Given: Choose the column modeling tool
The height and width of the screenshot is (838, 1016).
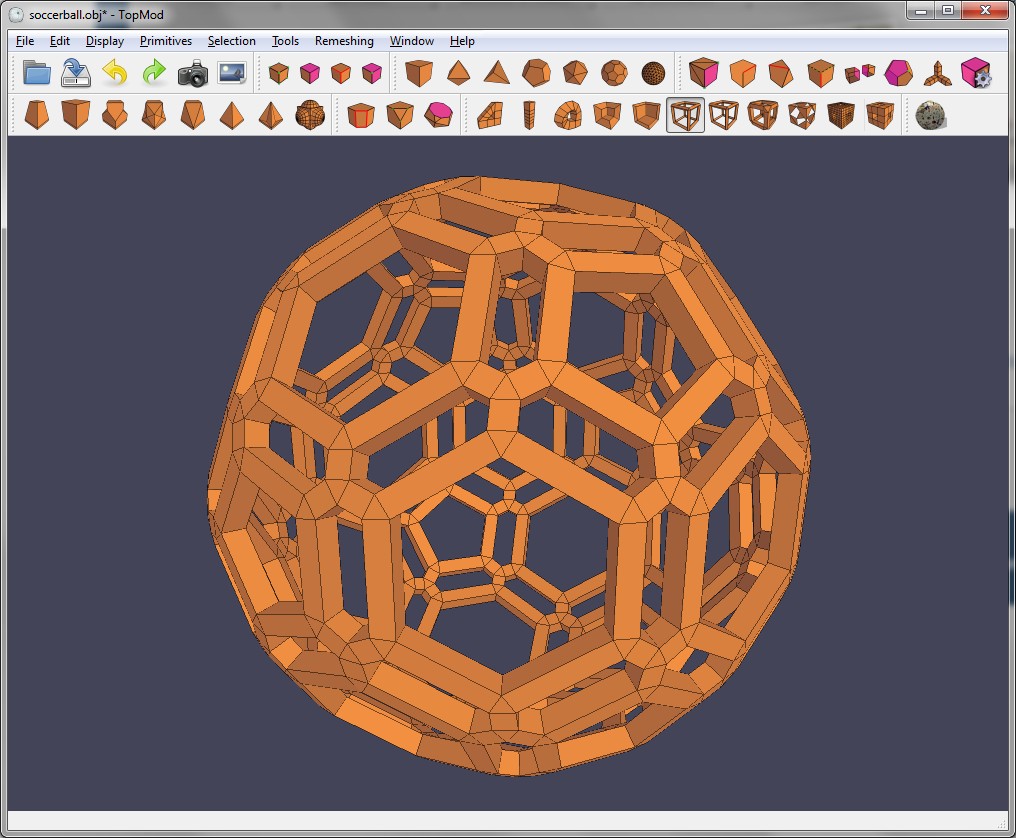Looking at the screenshot, I should [x=529, y=115].
